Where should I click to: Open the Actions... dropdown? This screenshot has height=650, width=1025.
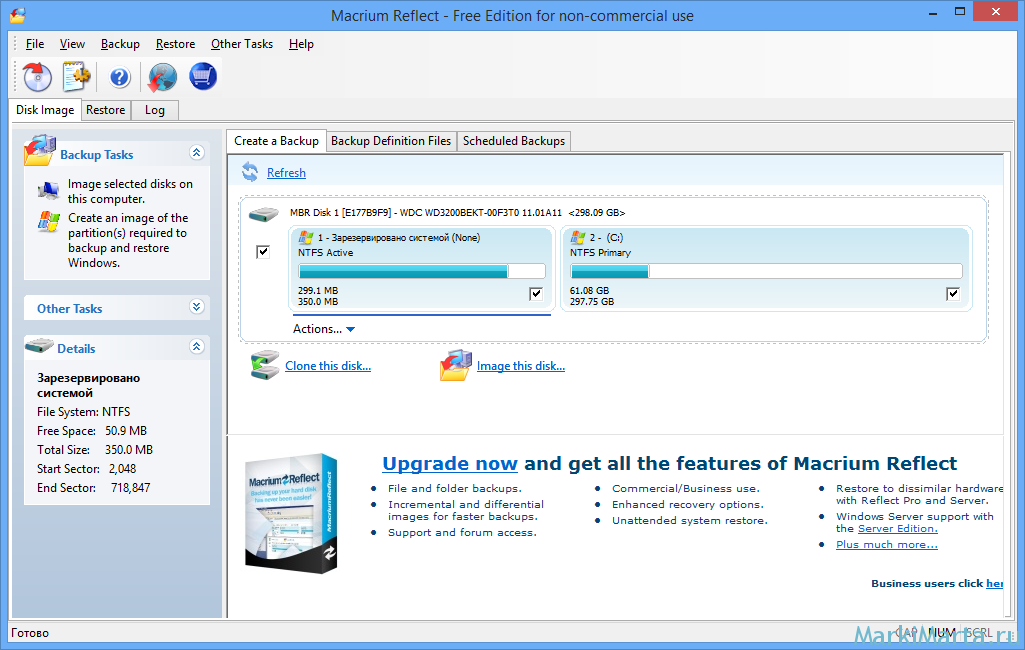pos(324,329)
